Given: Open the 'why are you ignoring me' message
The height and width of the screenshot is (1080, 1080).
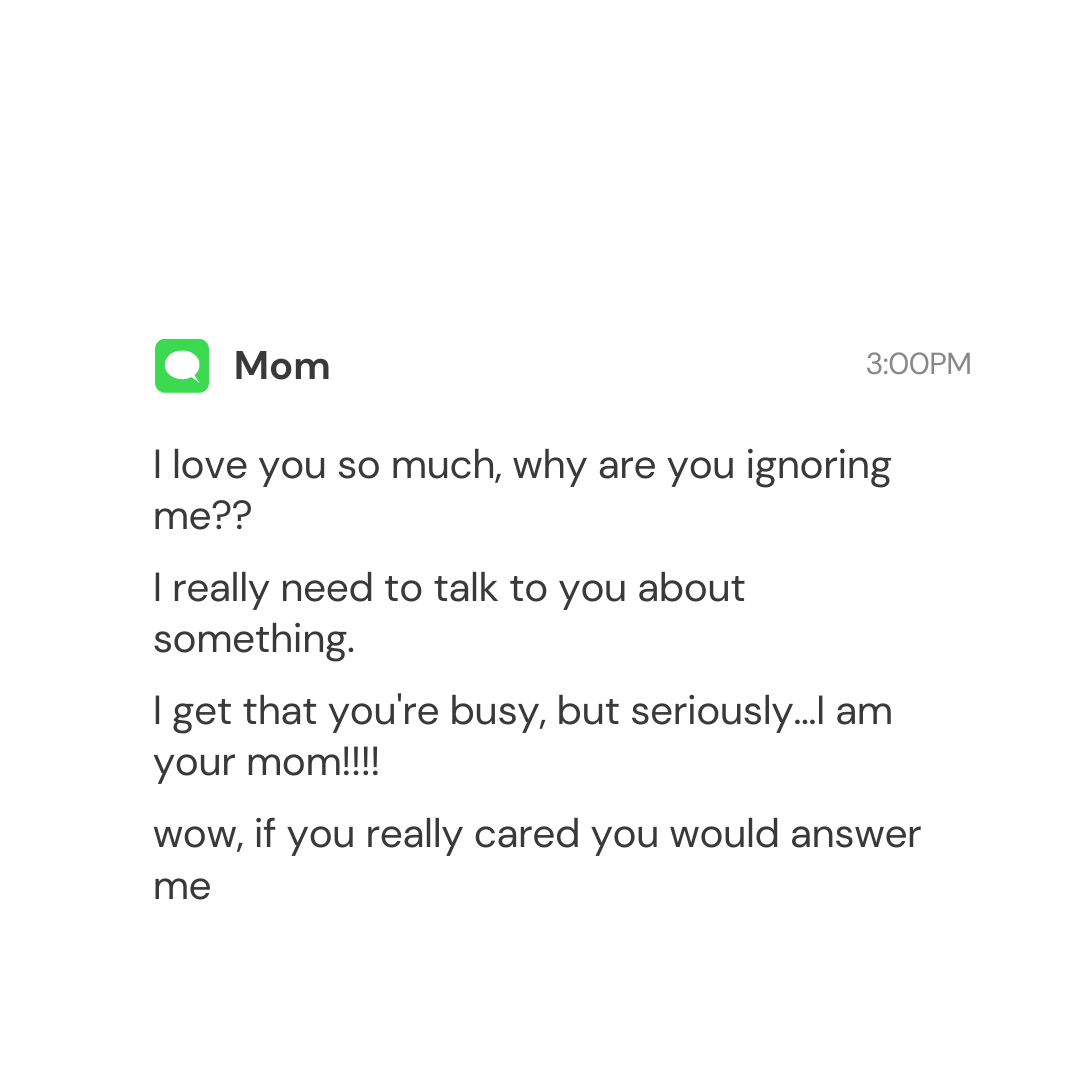Looking at the screenshot, I should [x=522, y=490].
